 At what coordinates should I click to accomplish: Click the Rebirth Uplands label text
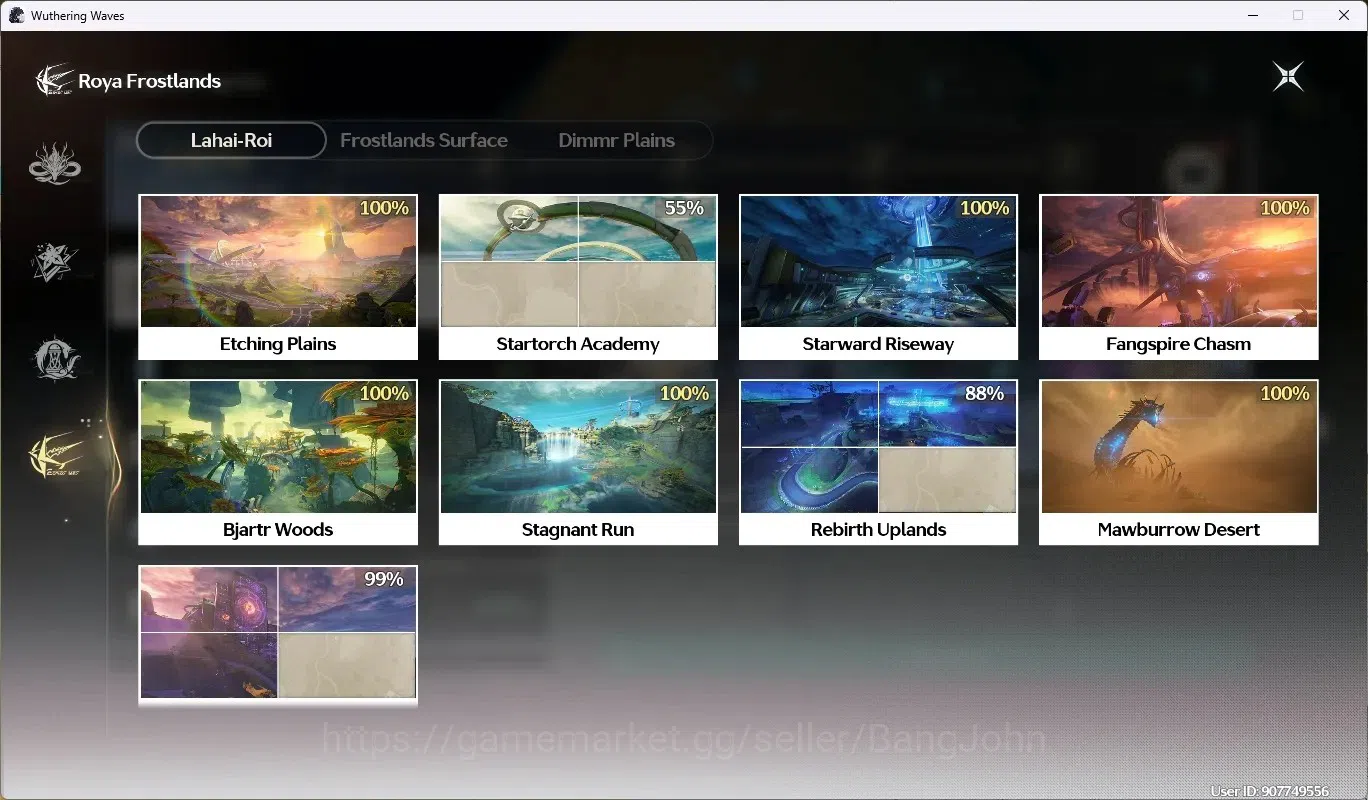[878, 530]
